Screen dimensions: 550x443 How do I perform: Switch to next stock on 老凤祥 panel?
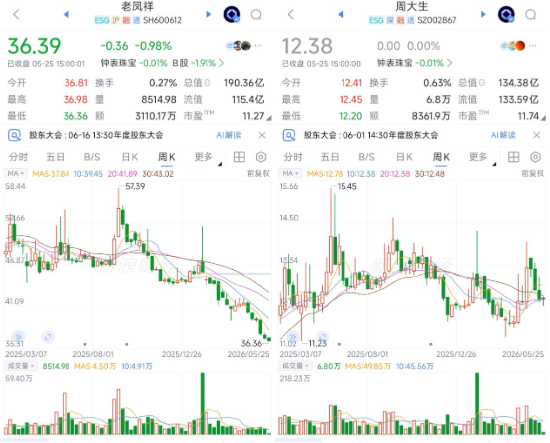click(x=209, y=14)
